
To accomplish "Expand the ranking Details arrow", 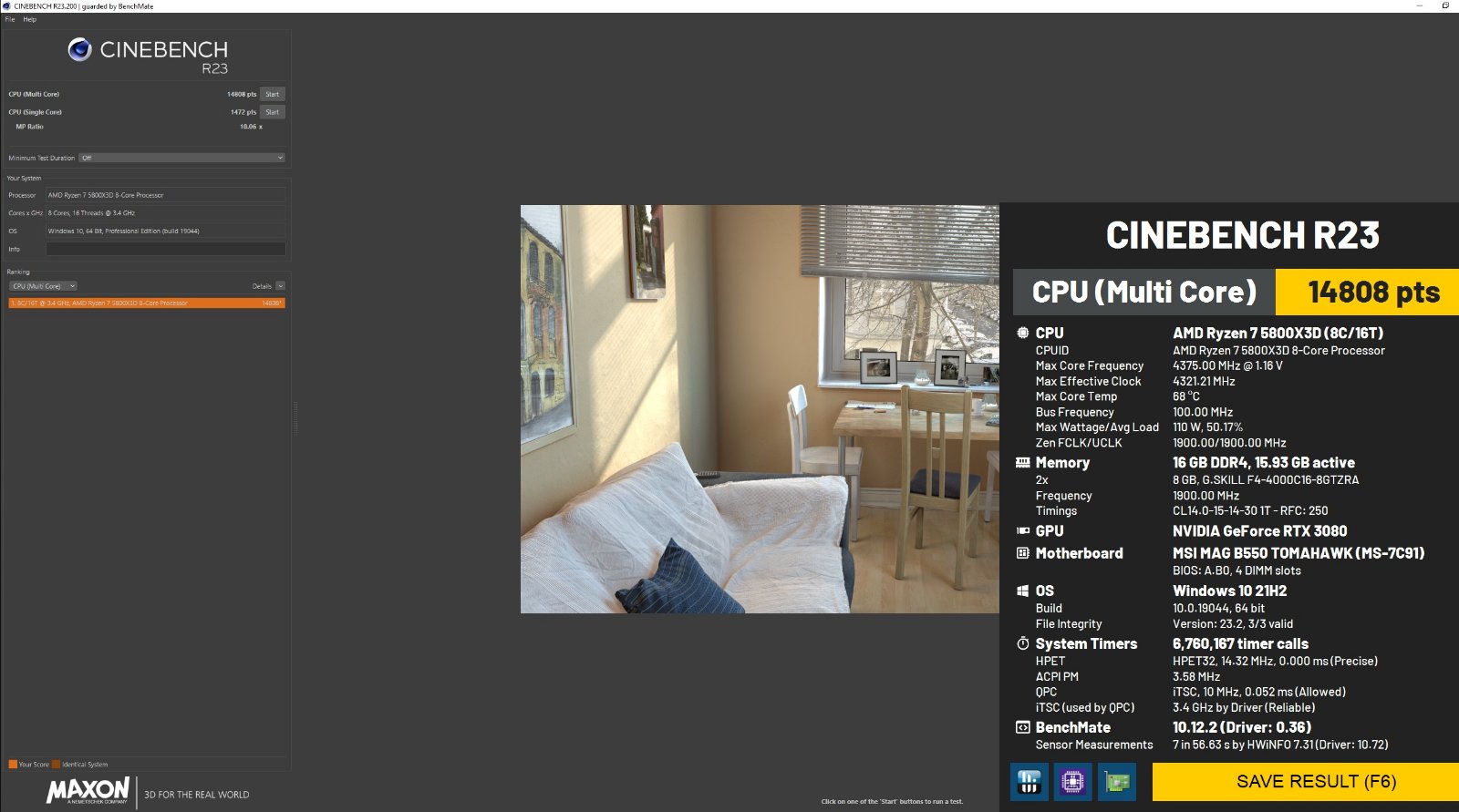I will 280,286.
